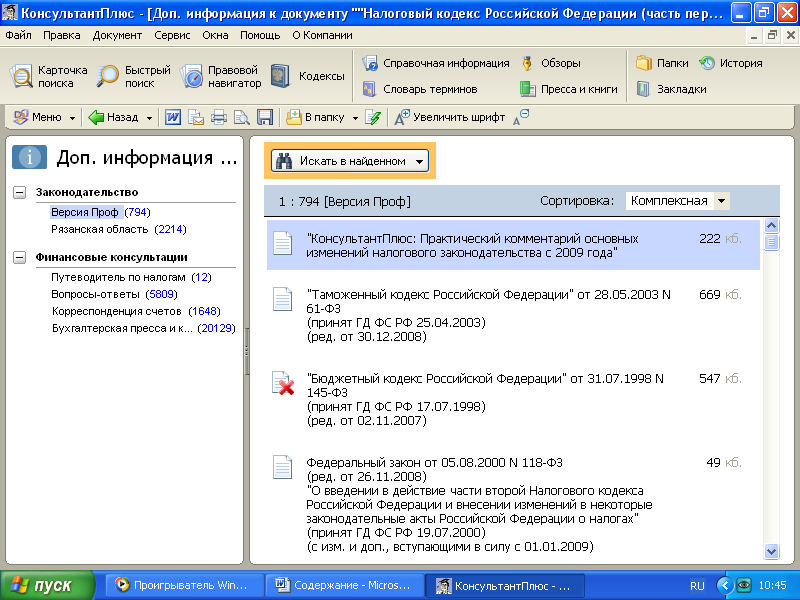
Task: Open Пресса и книги
Action: coord(569,89)
